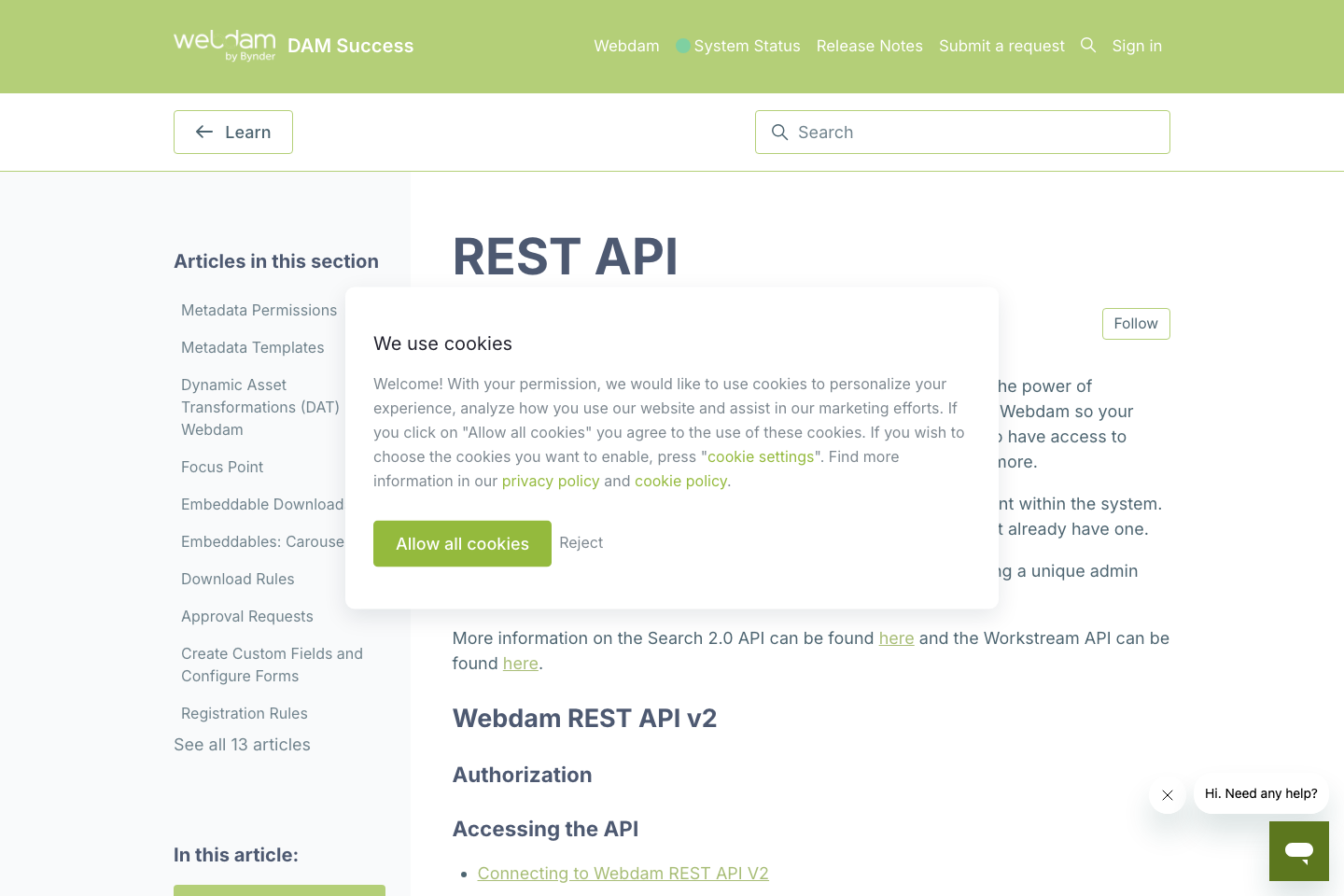Open the chat widget bubble icon

(1298, 850)
